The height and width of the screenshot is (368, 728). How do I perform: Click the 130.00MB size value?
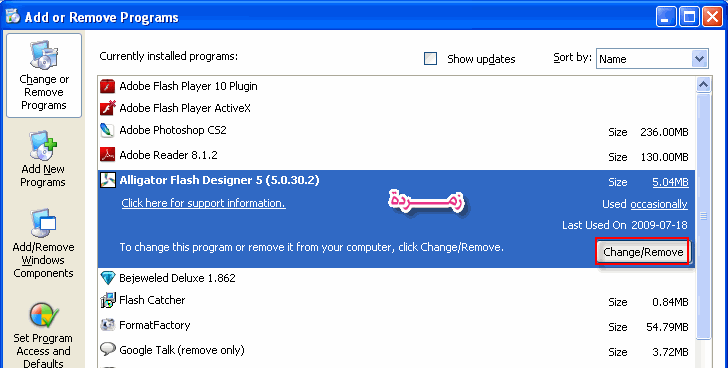(x=664, y=157)
